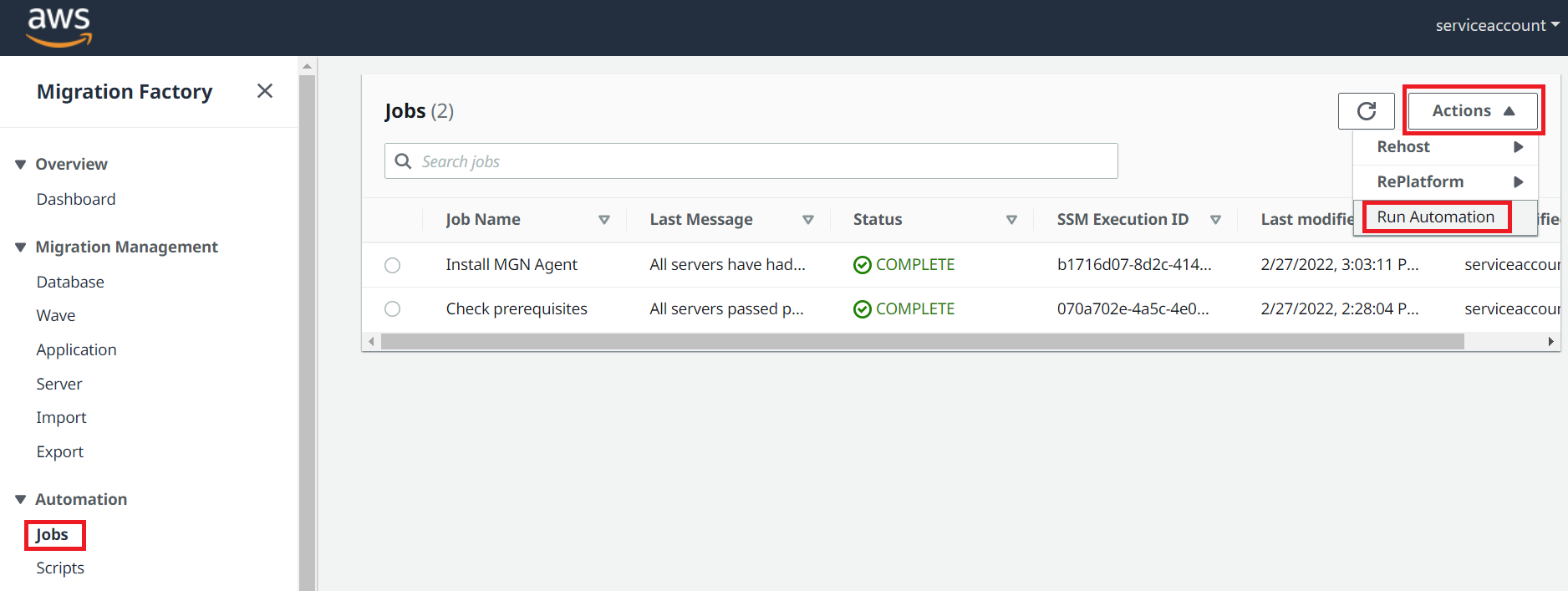Select the Check prerequisites job radio button
Image resolution: width=1568 pixels, height=591 pixels.
pos(392,309)
